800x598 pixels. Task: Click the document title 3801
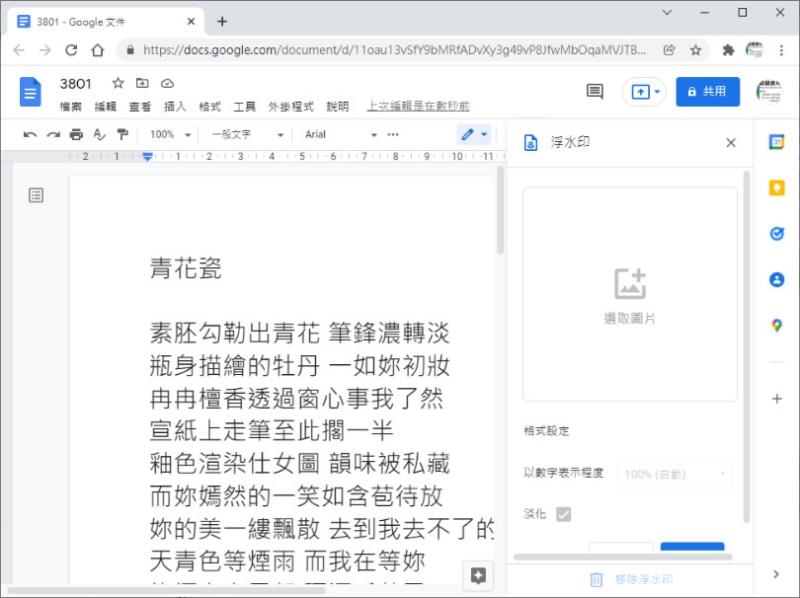pyautogui.click(x=76, y=84)
